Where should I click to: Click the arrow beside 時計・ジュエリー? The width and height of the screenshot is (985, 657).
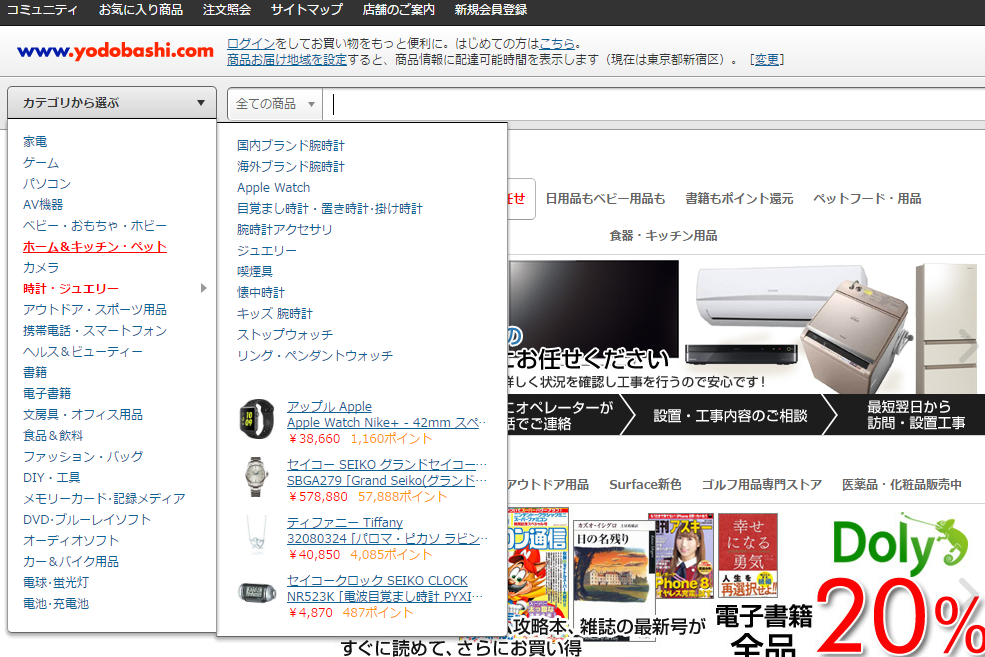click(203, 288)
